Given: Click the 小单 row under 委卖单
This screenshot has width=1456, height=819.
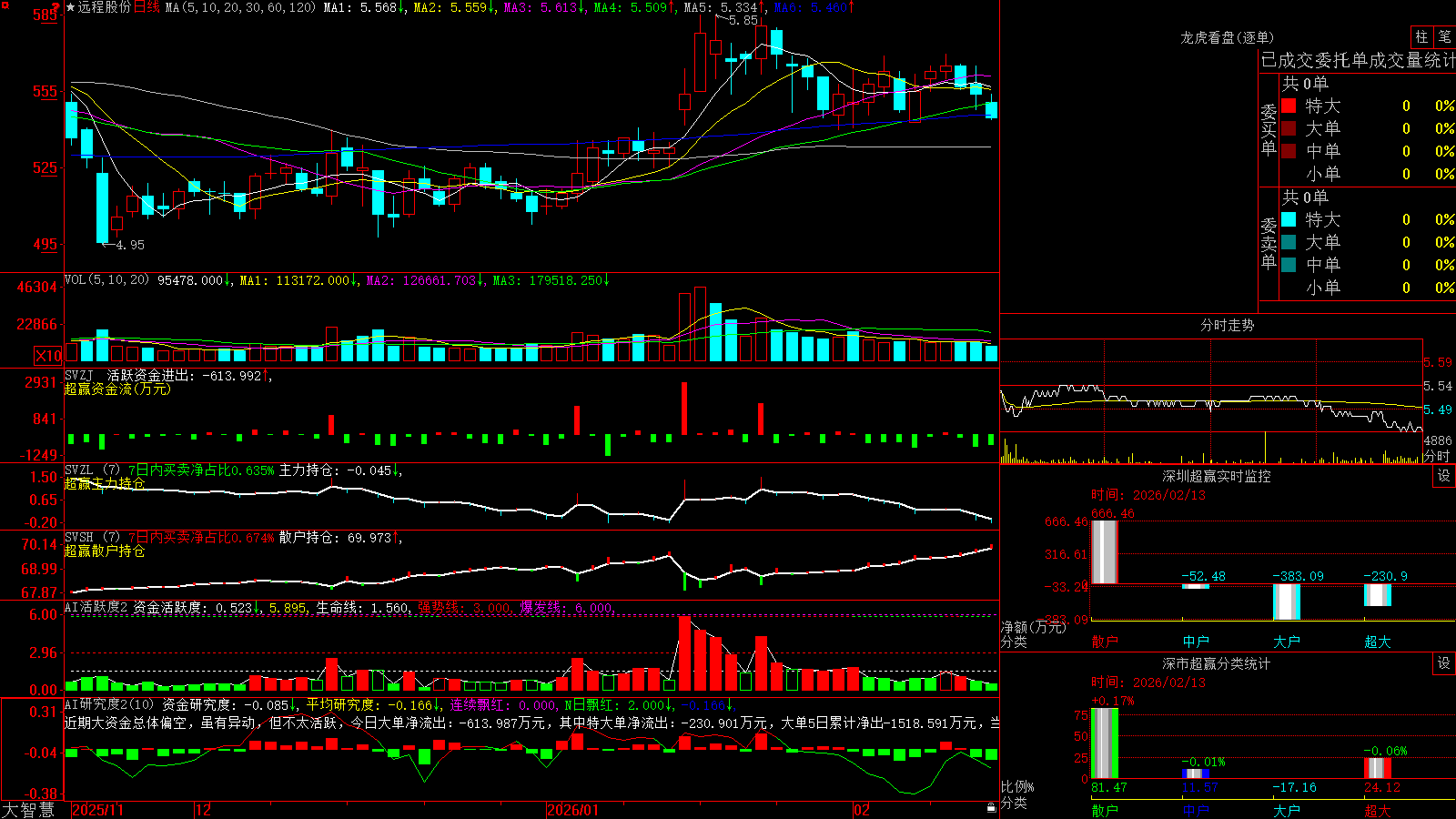Looking at the screenshot, I should click(1369, 288).
